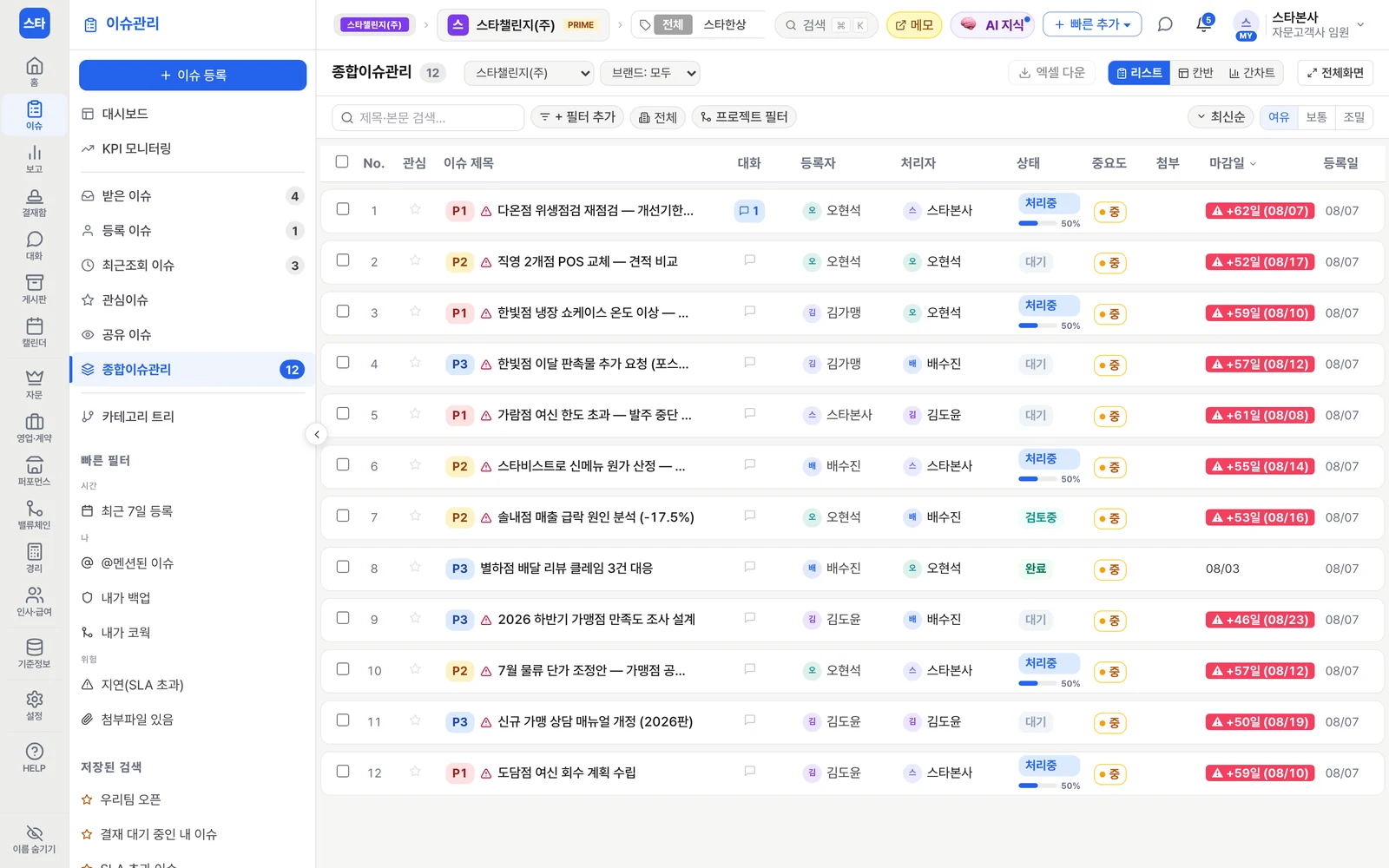The height and width of the screenshot is (868, 1389).
Task: Open the 보고 report sidebar icon
Action: click(34, 158)
